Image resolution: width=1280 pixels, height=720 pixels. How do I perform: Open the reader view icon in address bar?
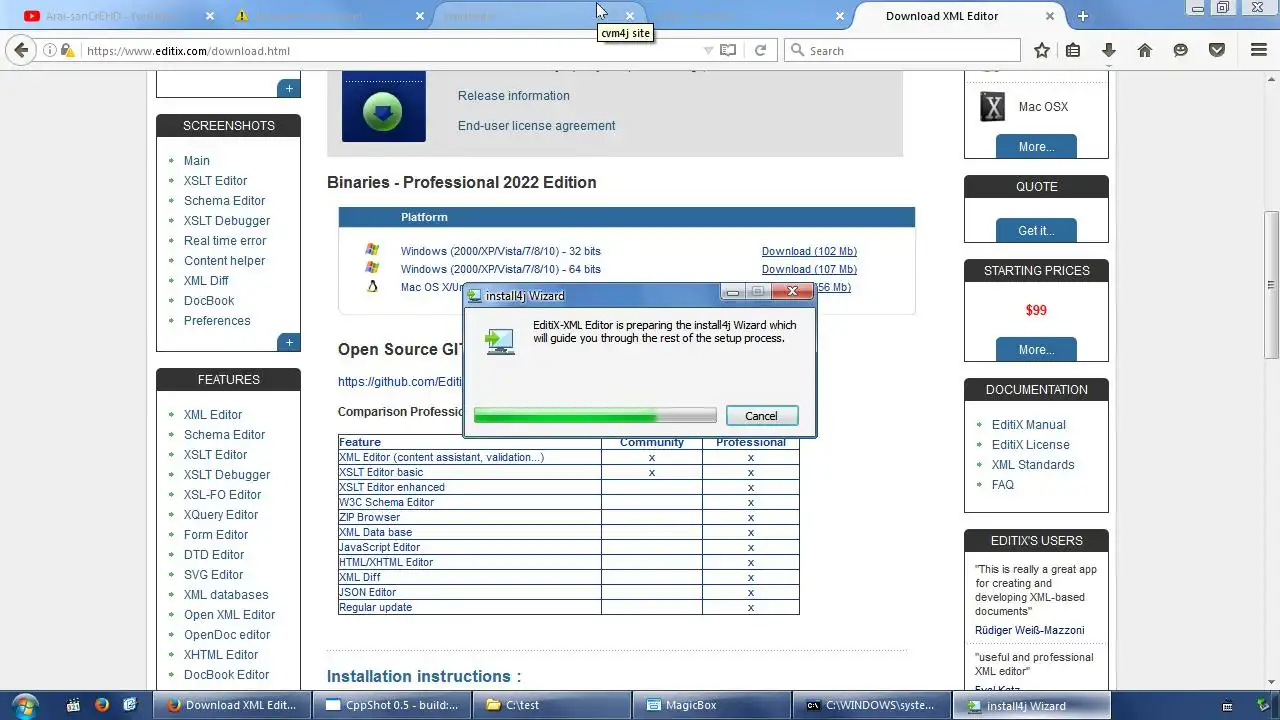pyautogui.click(x=728, y=50)
